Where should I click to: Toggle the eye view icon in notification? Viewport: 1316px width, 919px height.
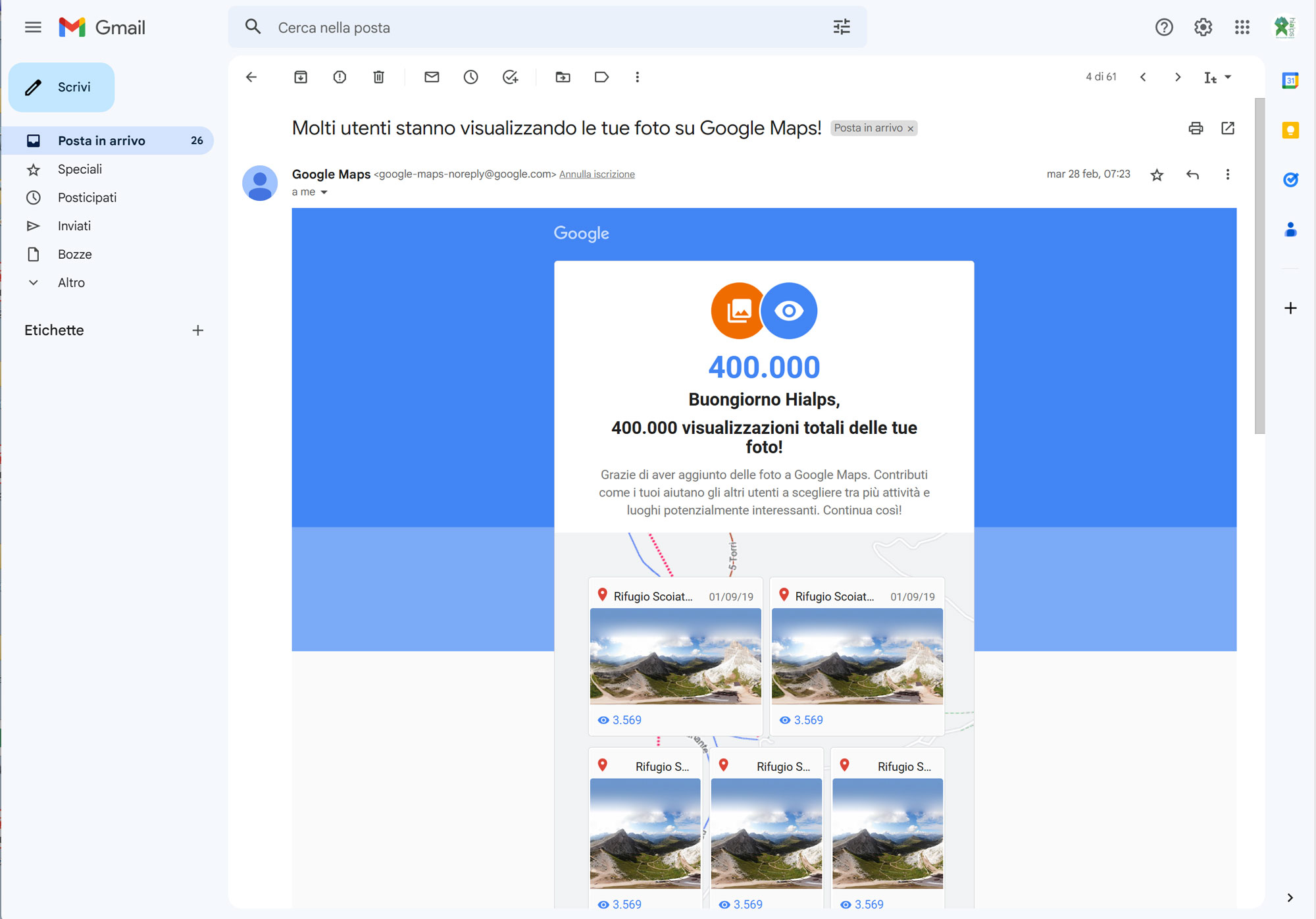tap(789, 309)
